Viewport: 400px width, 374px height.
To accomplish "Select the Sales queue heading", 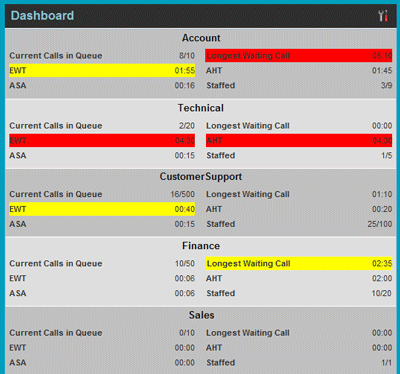I will [201, 315].
